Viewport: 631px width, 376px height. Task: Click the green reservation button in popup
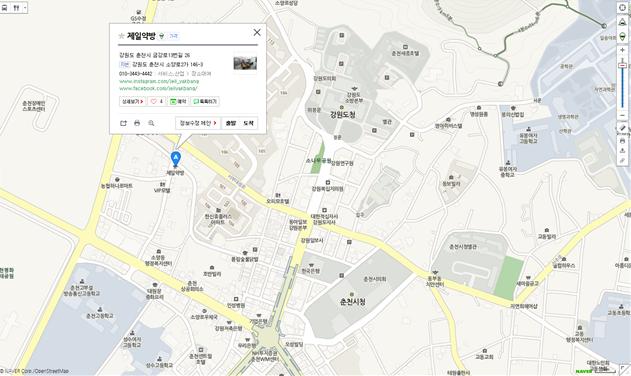(178, 101)
